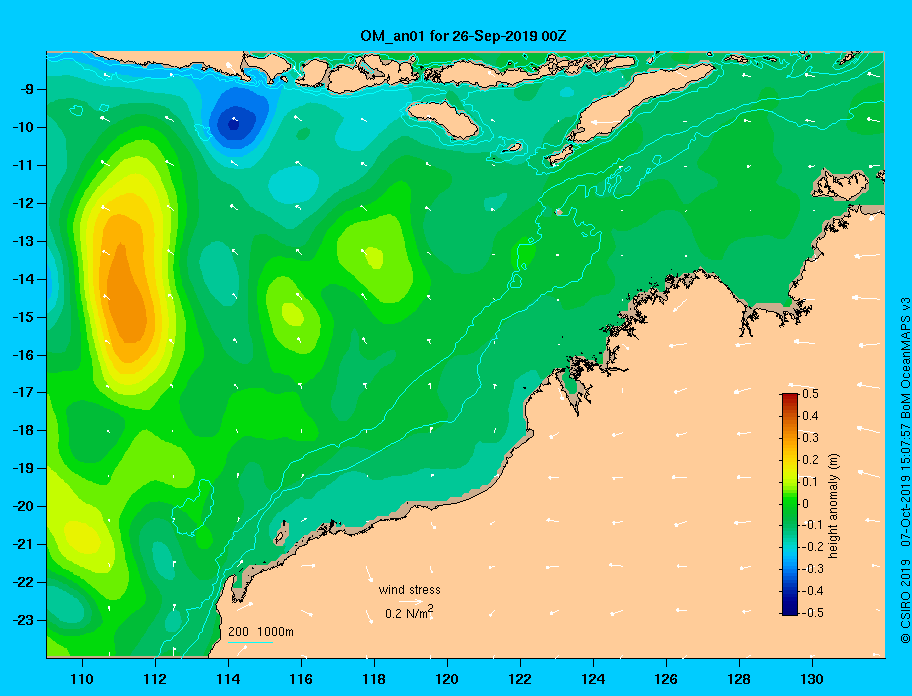Click longitude label '112' on the axis
Screen dimensions: 912x696
(155, 679)
